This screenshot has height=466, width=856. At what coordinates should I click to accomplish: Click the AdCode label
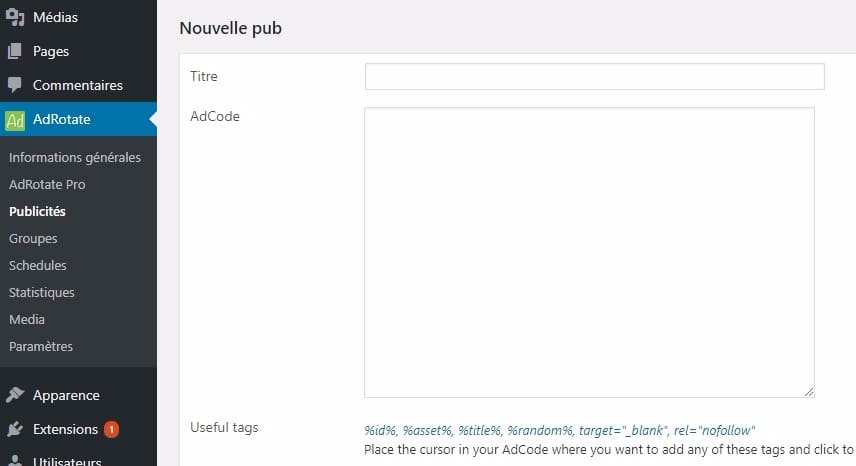pyautogui.click(x=215, y=116)
